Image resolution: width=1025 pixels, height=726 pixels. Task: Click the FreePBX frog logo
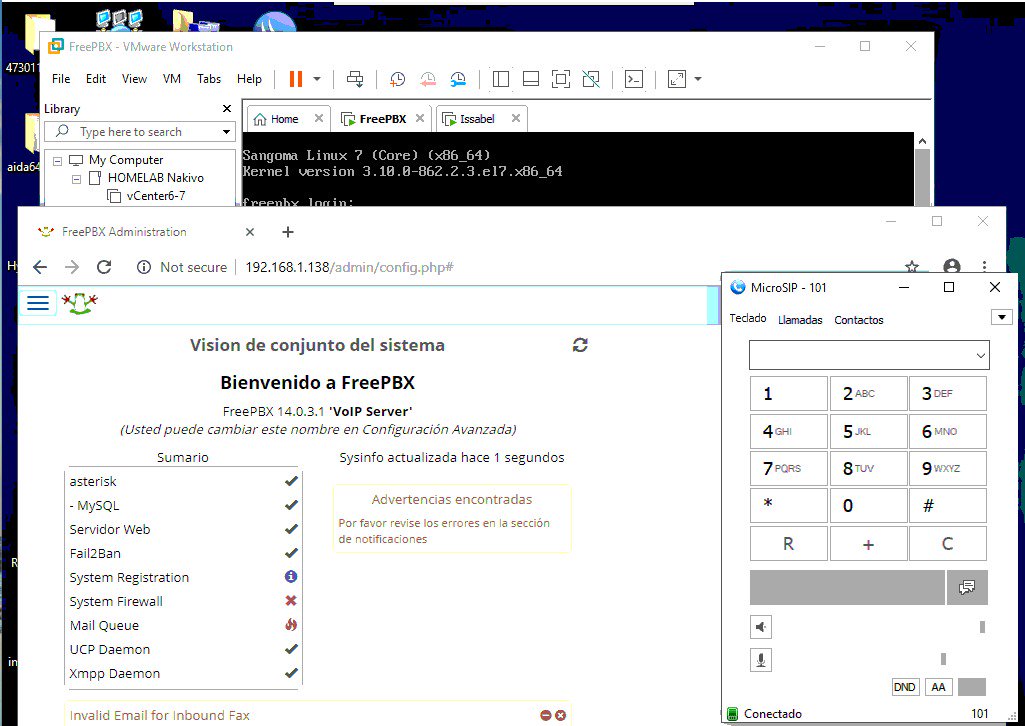(80, 303)
